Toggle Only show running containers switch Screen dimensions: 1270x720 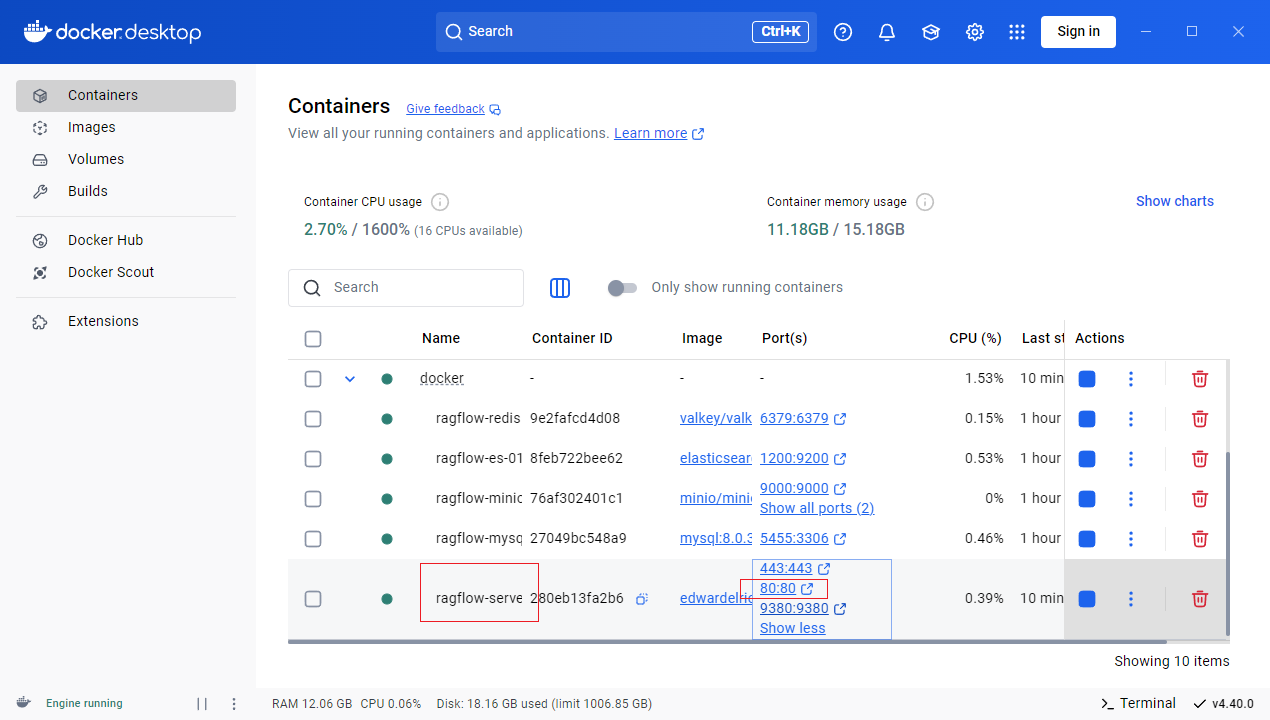622,288
